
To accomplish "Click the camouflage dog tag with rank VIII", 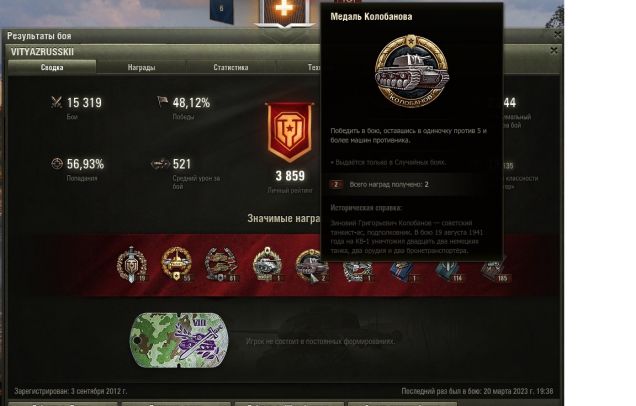I will [179, 341].
